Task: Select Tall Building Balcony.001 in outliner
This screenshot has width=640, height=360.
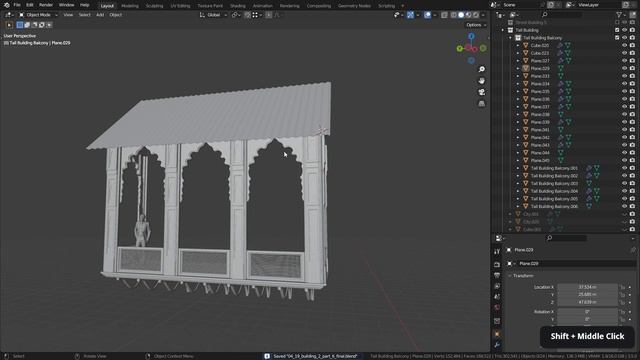Action: click(554, 168)
